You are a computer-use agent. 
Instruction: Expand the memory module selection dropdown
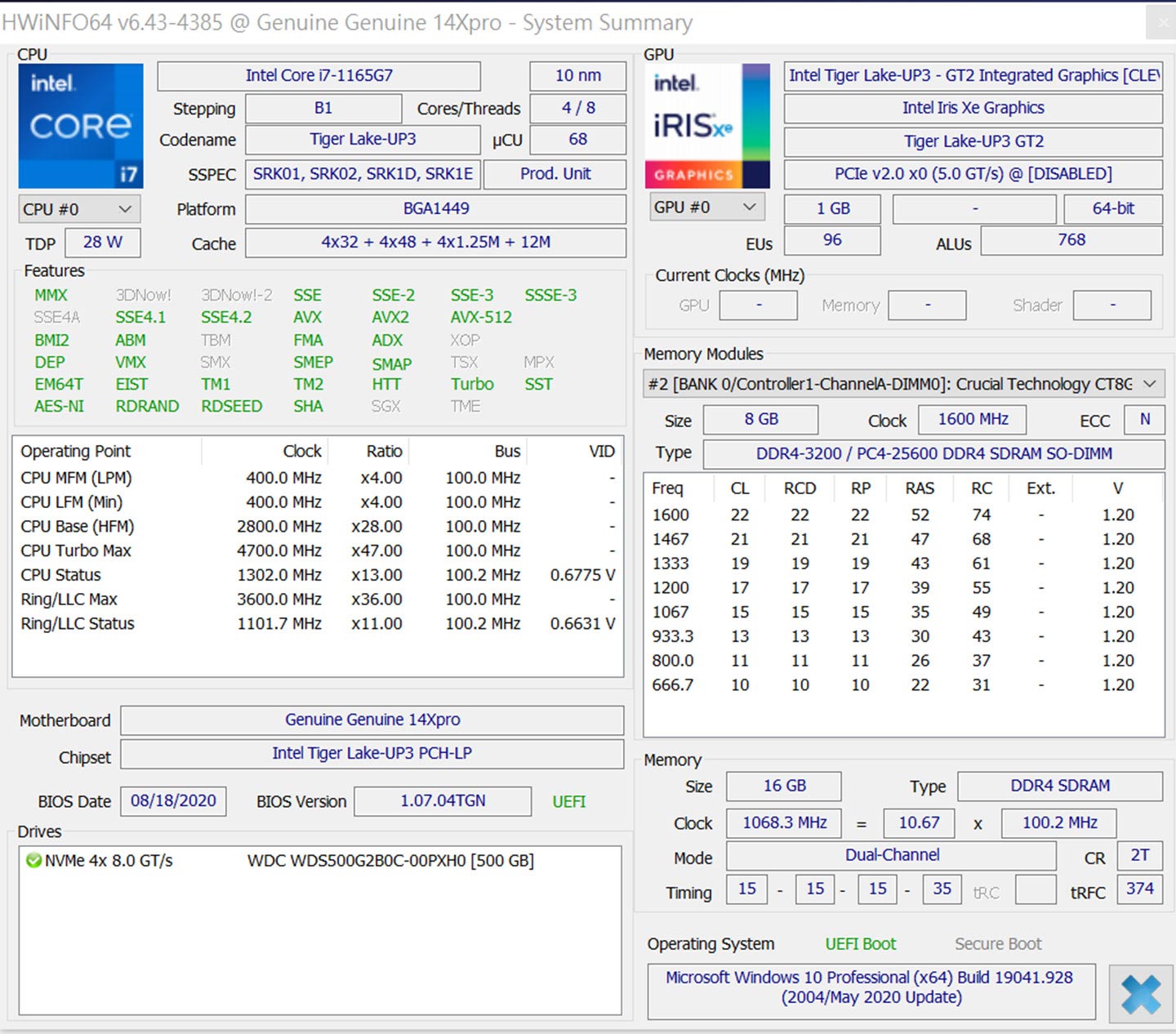point(1150,384)
